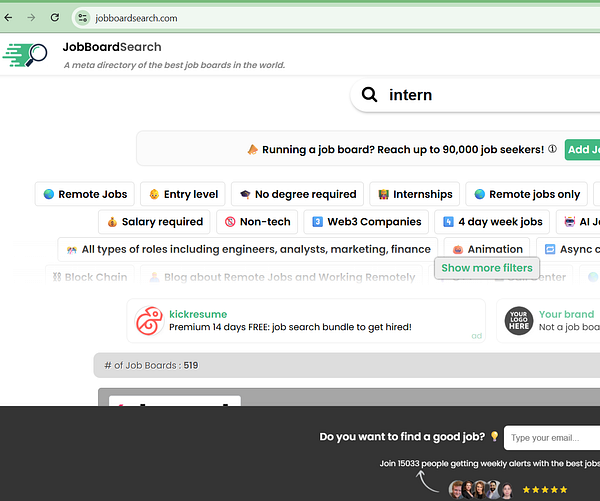This screenshot has height=501, width=600.
Task: Click the info icon after 'job seekers!'
Action: (552, 149)
